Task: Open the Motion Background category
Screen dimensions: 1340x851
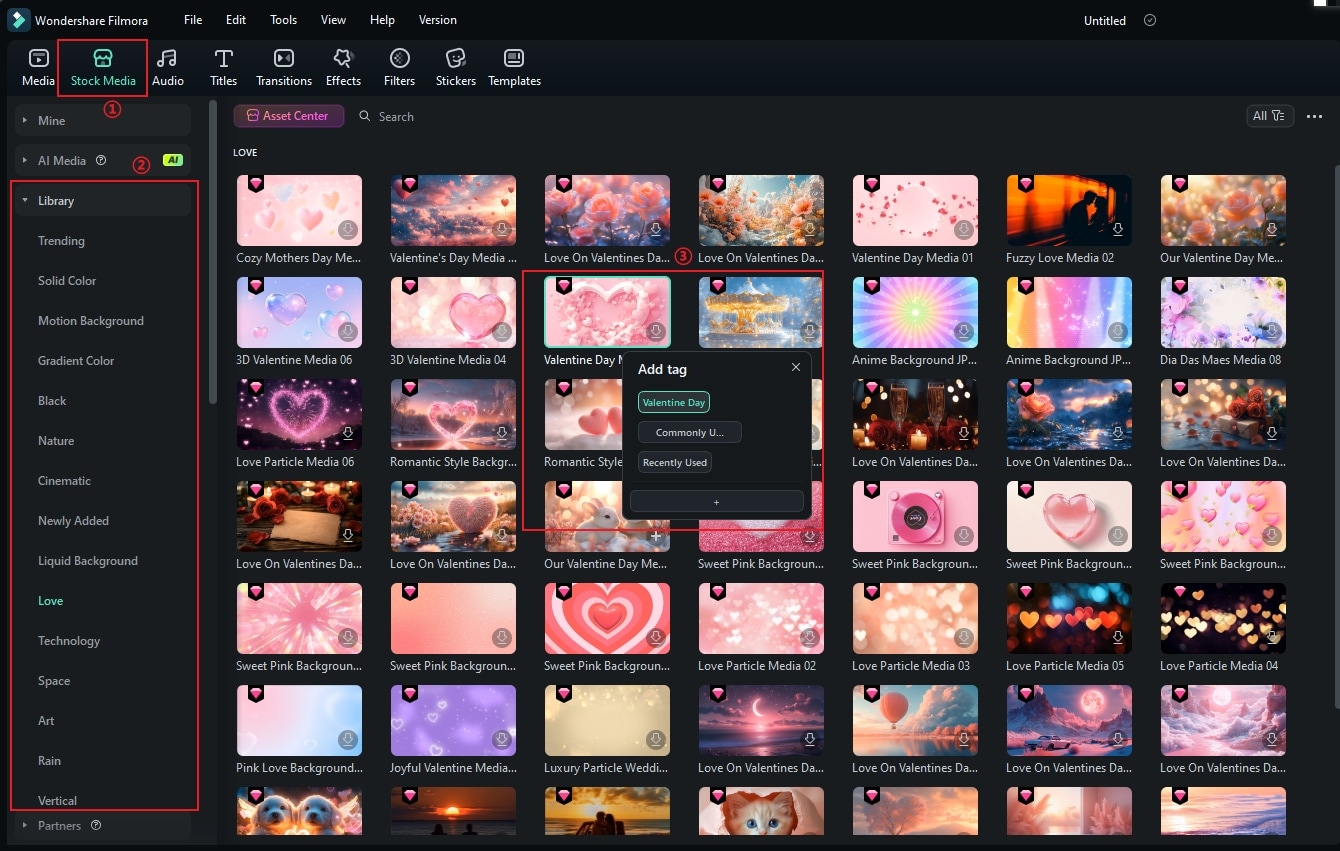Action: click(91, 321)
